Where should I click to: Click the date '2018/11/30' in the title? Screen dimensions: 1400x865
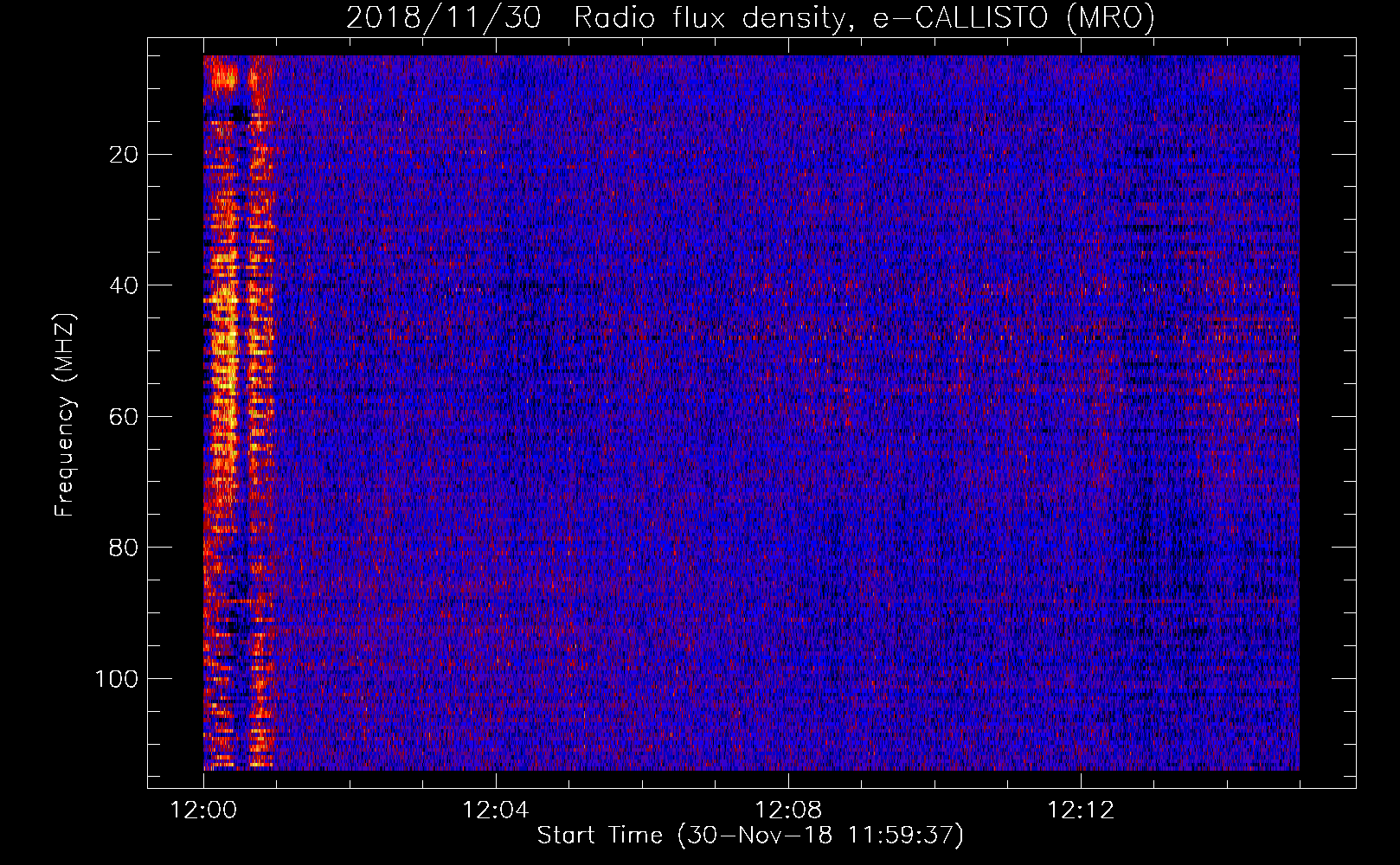pyautogui.click(x=444, y=17)
